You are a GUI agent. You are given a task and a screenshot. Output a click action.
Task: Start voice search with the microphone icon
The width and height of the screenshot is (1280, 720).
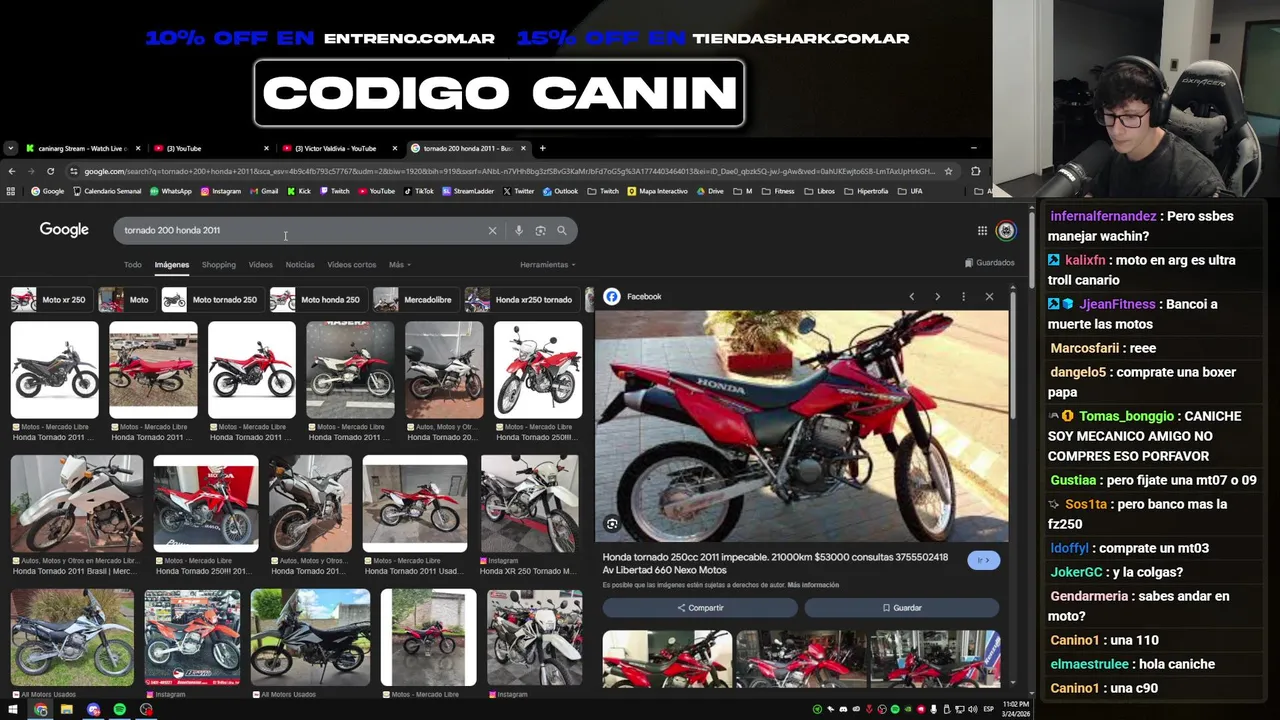point(518,230)
